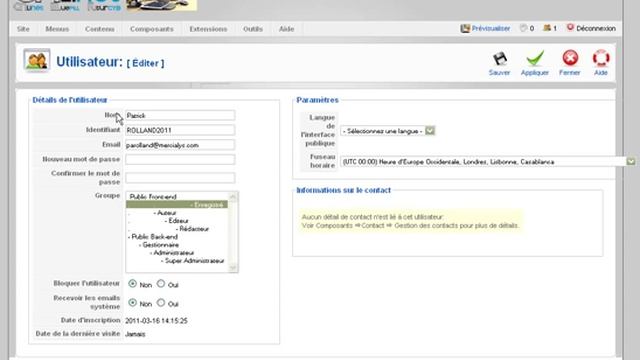Screen dimensions: 640x360
Task: Click the Prévisualiser link
Action: click(x=491, y=29)
